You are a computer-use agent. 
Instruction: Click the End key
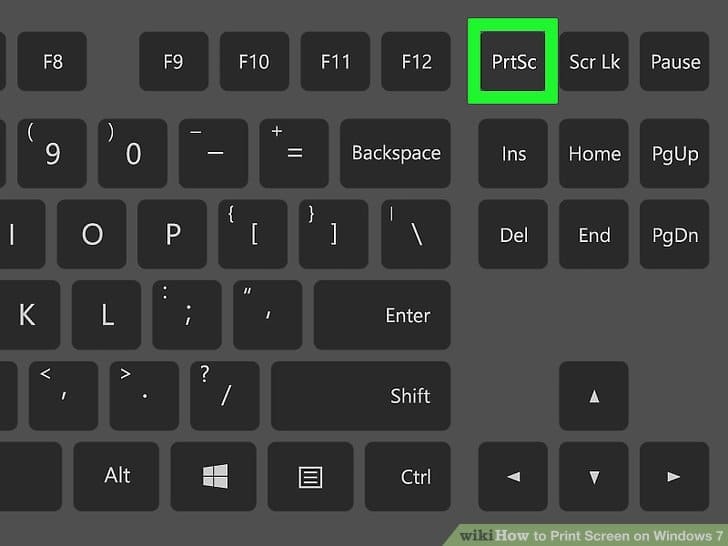tap(594, 234)
